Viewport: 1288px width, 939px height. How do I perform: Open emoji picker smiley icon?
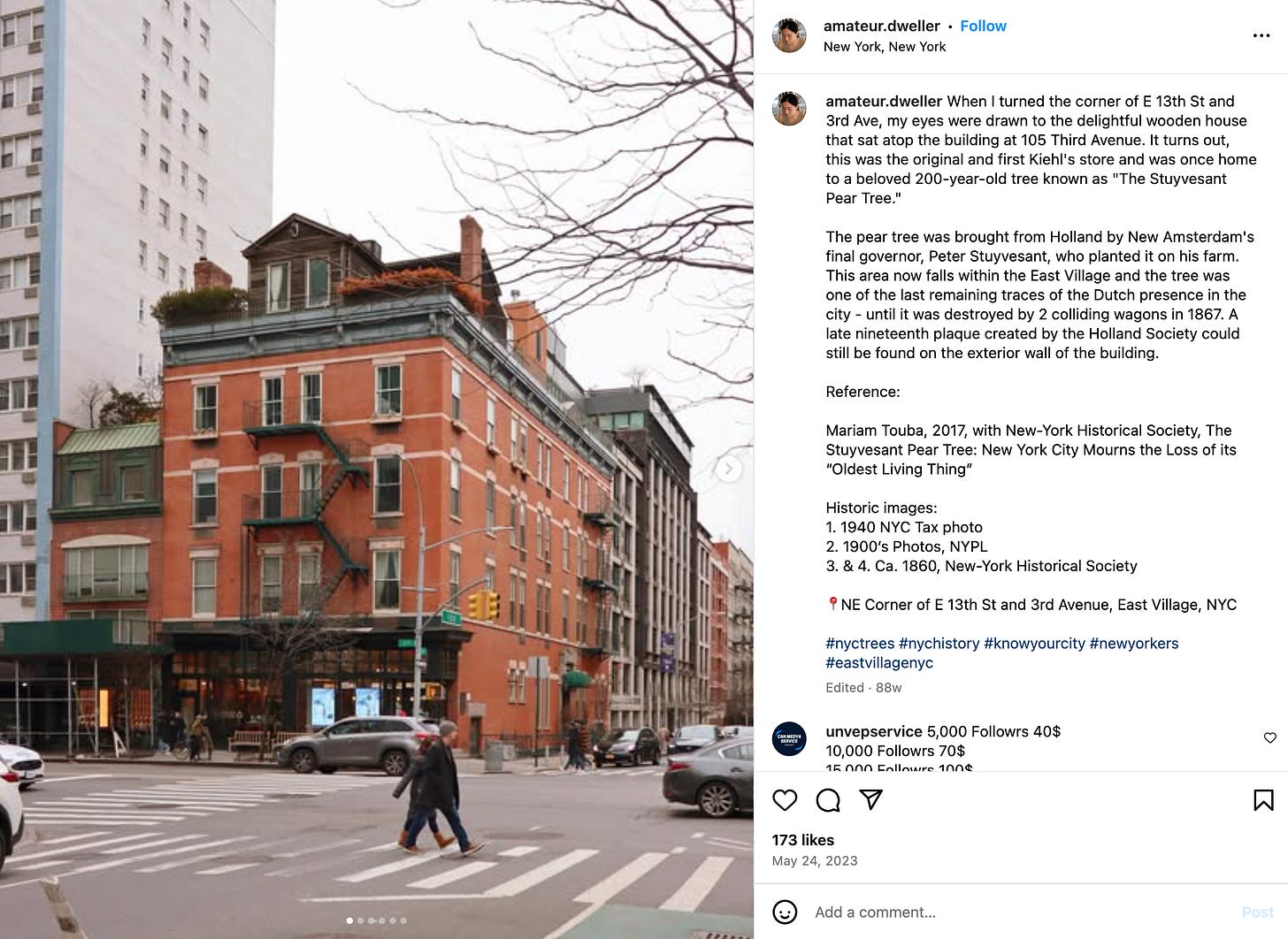[x=785, y=912]
